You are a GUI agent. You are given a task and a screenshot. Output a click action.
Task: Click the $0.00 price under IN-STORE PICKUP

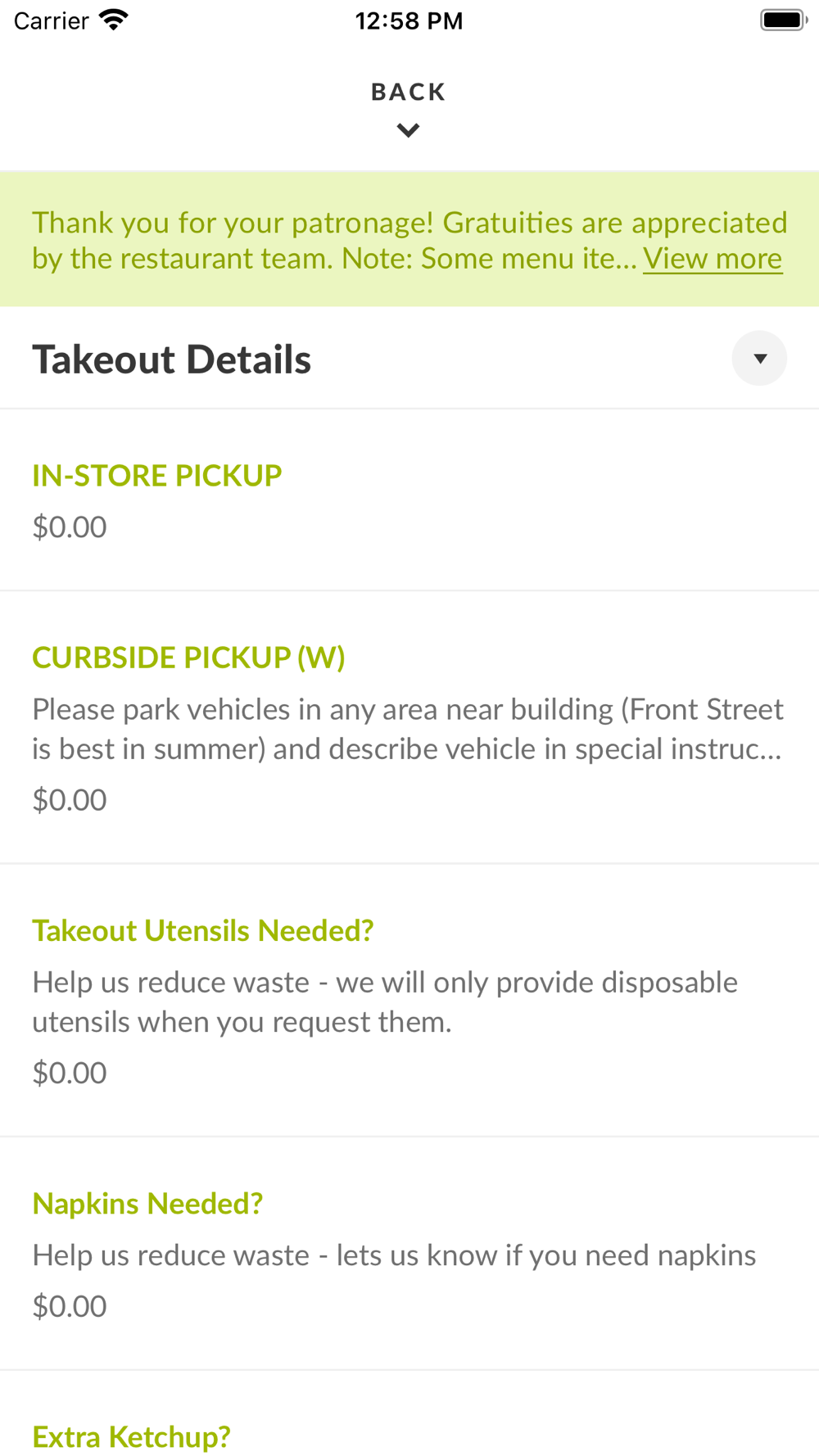pos(70,527)
